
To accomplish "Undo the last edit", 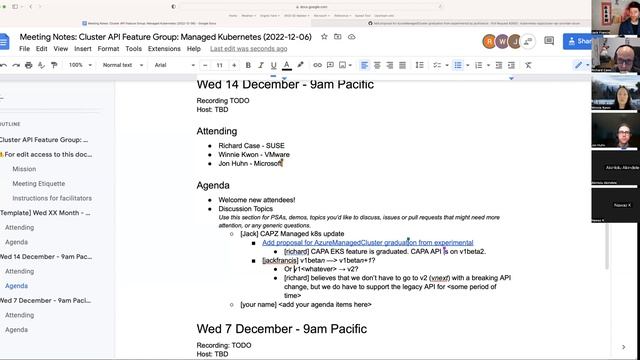I will tap(4, 65).
